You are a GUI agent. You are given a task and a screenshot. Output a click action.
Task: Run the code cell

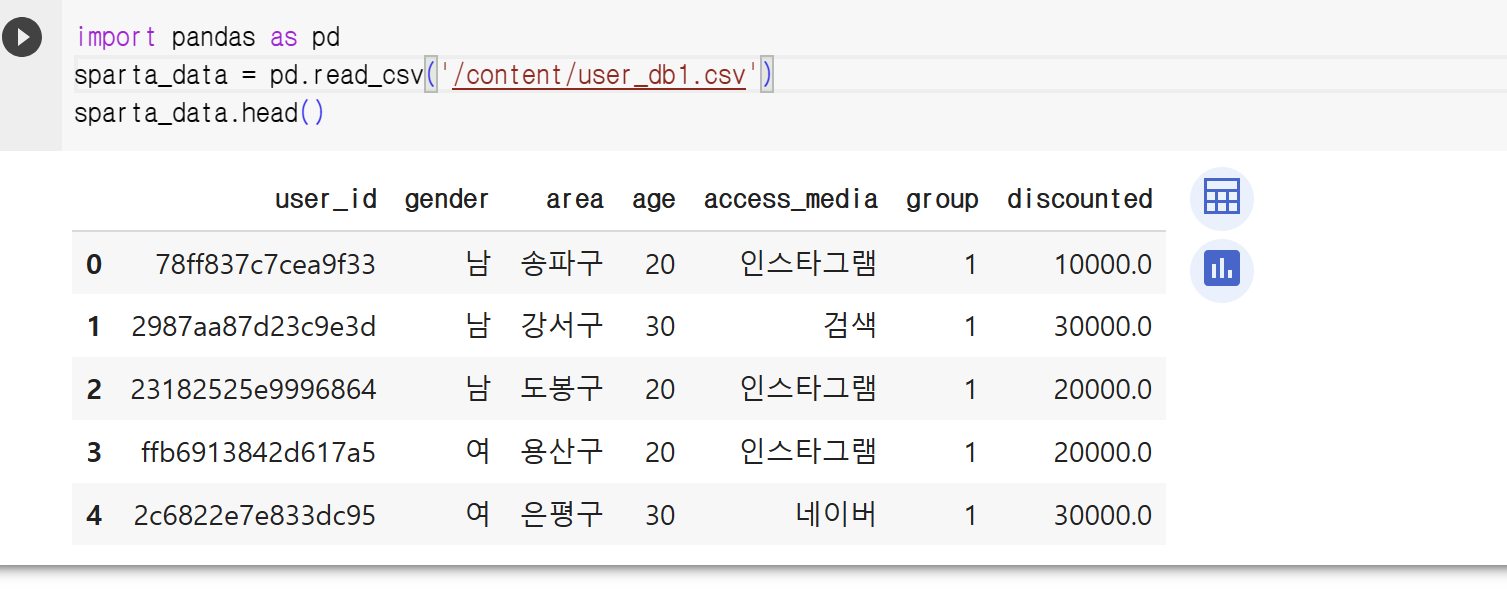22,37
